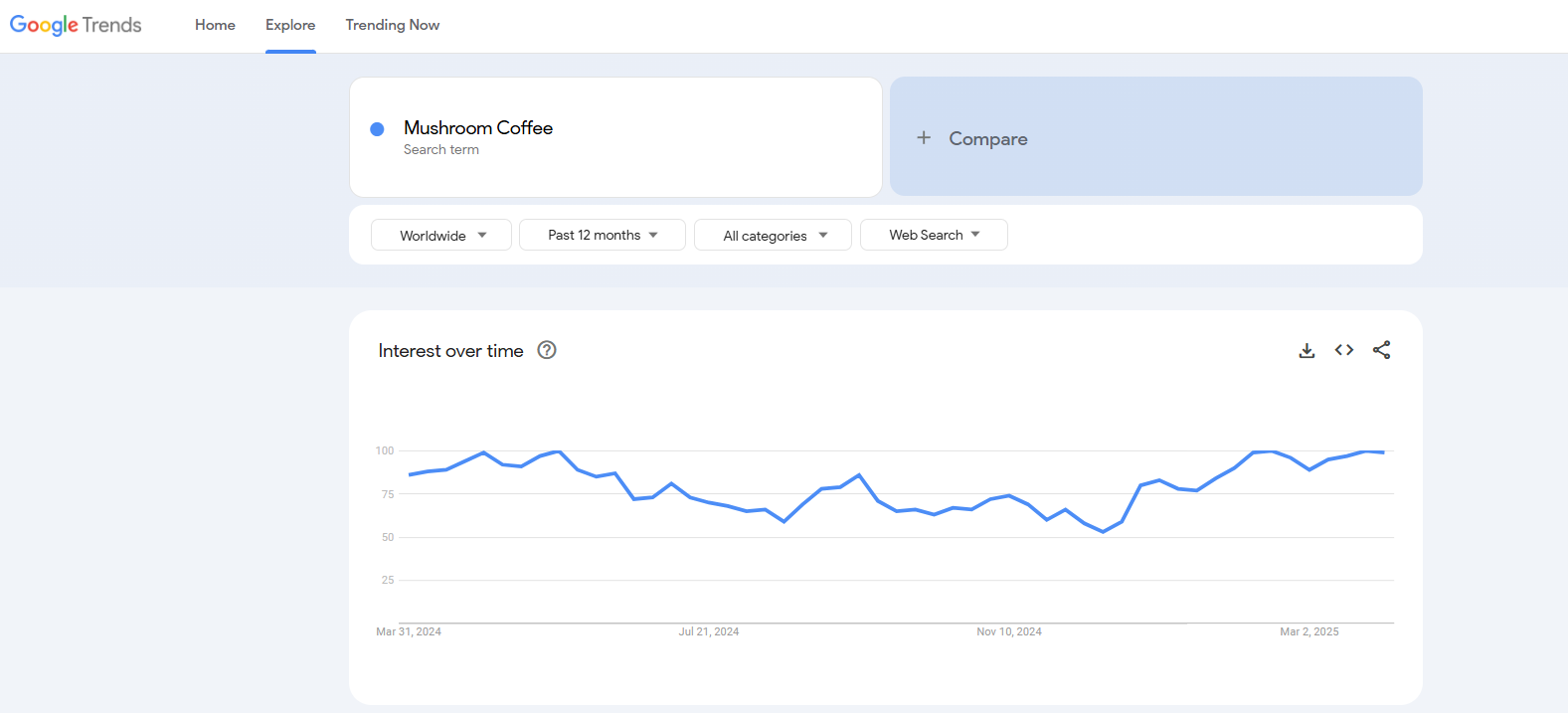Click the Jul 21, 2024 axis label
1568x713 pixels.
pos(709,631)
